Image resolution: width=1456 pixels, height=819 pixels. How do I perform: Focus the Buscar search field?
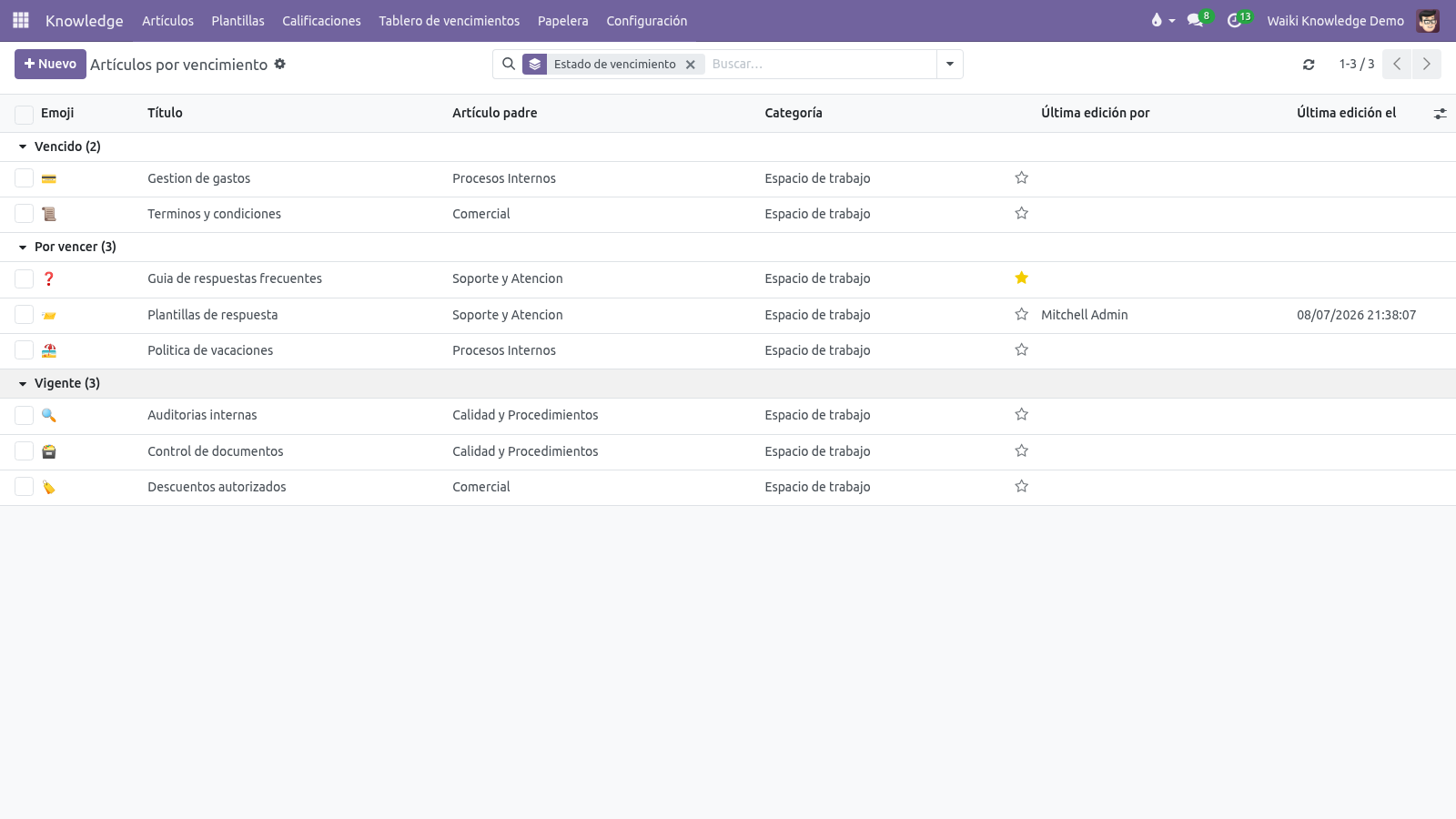click(x=819, y=64)
